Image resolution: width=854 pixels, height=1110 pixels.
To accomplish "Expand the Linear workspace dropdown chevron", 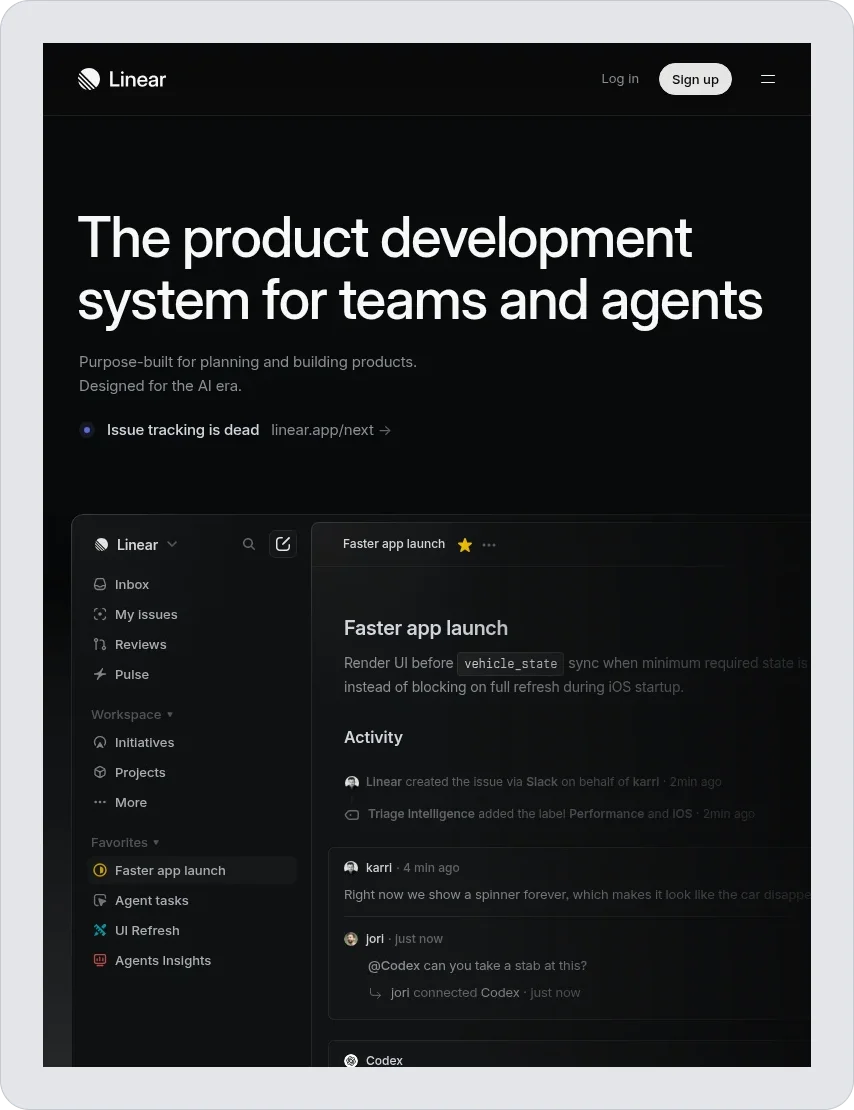I will (171, 544).
